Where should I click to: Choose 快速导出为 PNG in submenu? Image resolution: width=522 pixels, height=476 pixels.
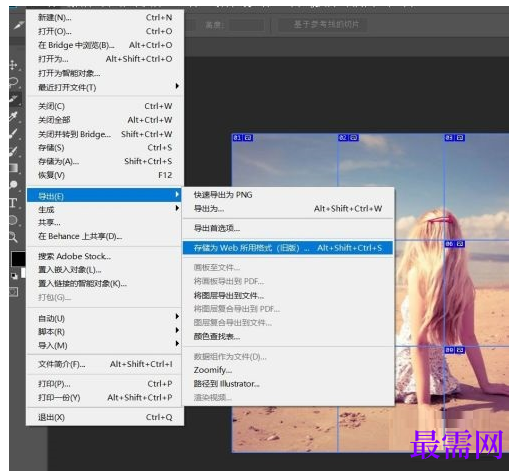(288, 195)
